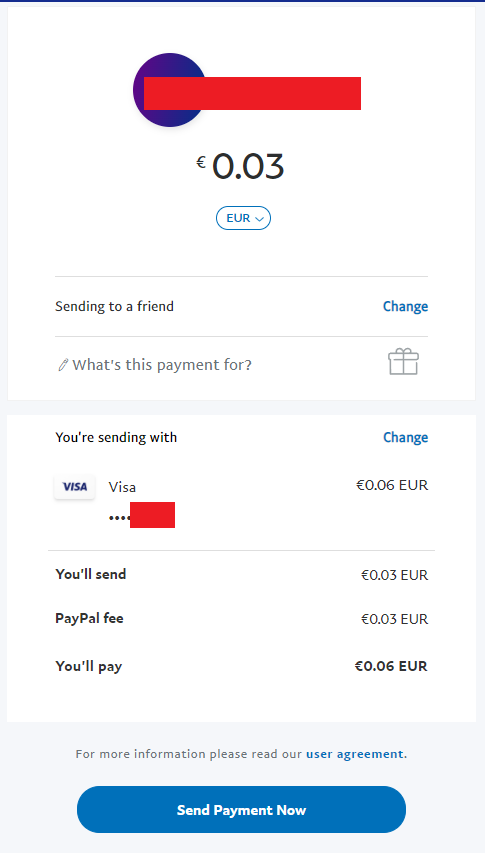Click the You'll pay total €0.06 EUR
Viewport: 485px width, 866px height.
pyautogui.click(x=391, y=666)
